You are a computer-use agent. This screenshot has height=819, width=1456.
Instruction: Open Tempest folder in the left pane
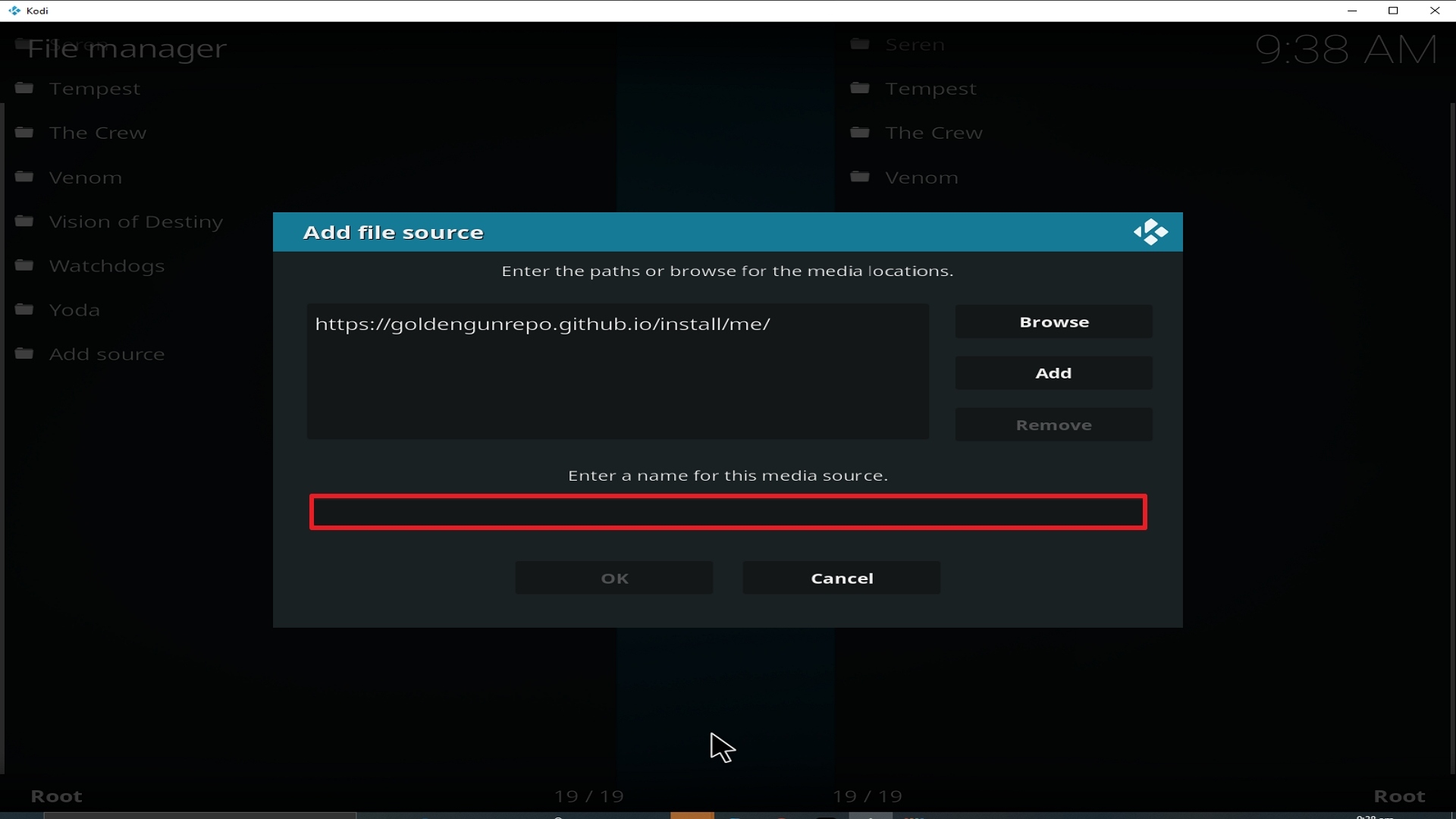(x=95, y=89)
